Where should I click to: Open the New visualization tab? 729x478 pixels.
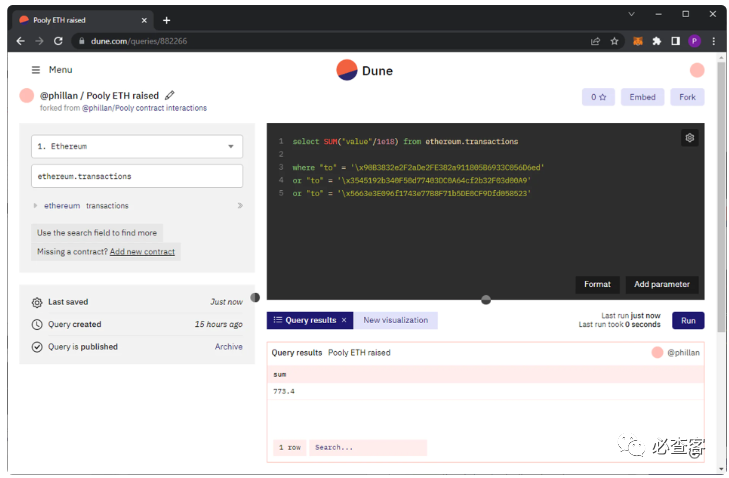tap(396, 320)
